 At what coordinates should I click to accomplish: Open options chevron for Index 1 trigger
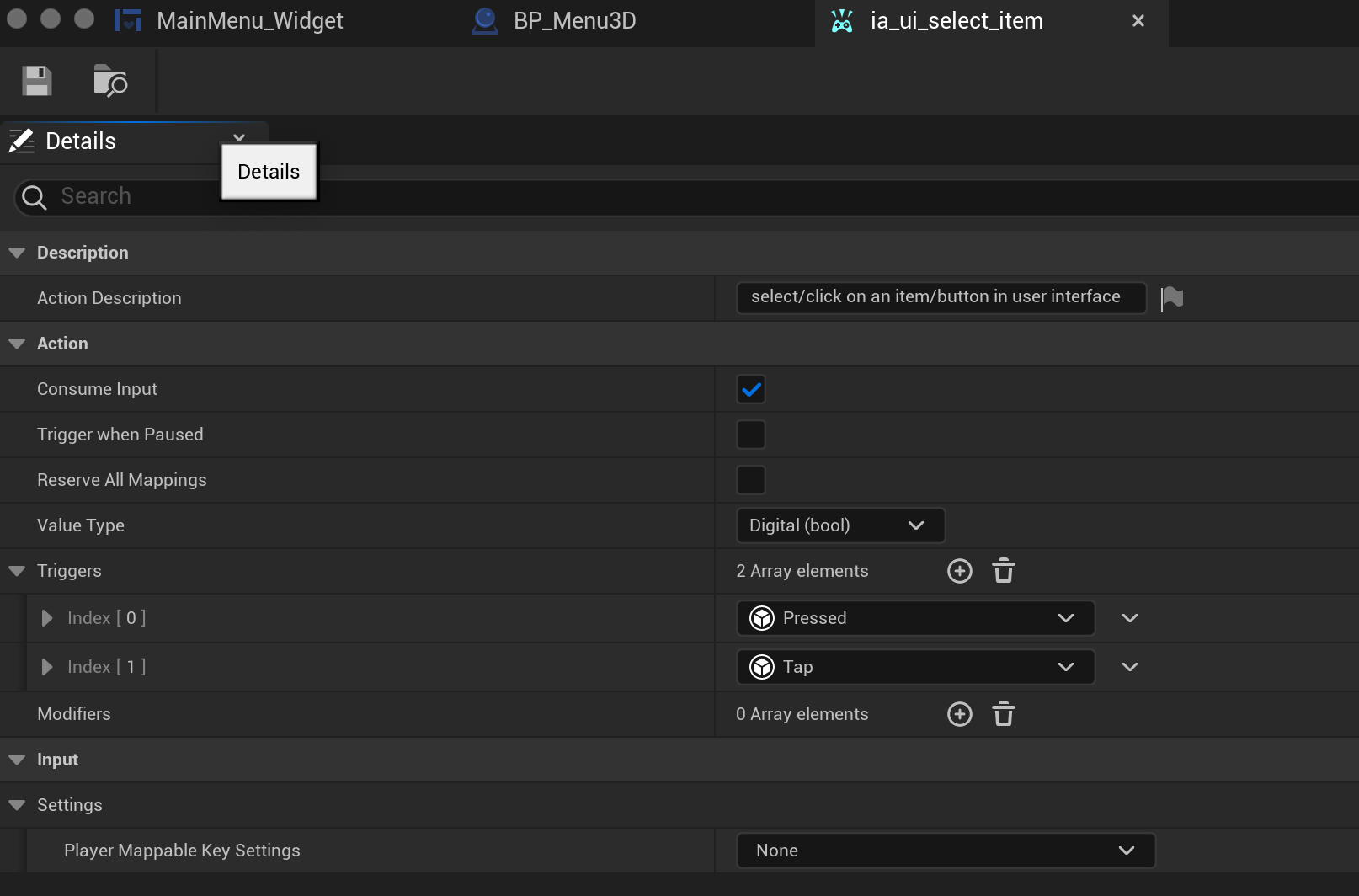[x=1130, y=667]
